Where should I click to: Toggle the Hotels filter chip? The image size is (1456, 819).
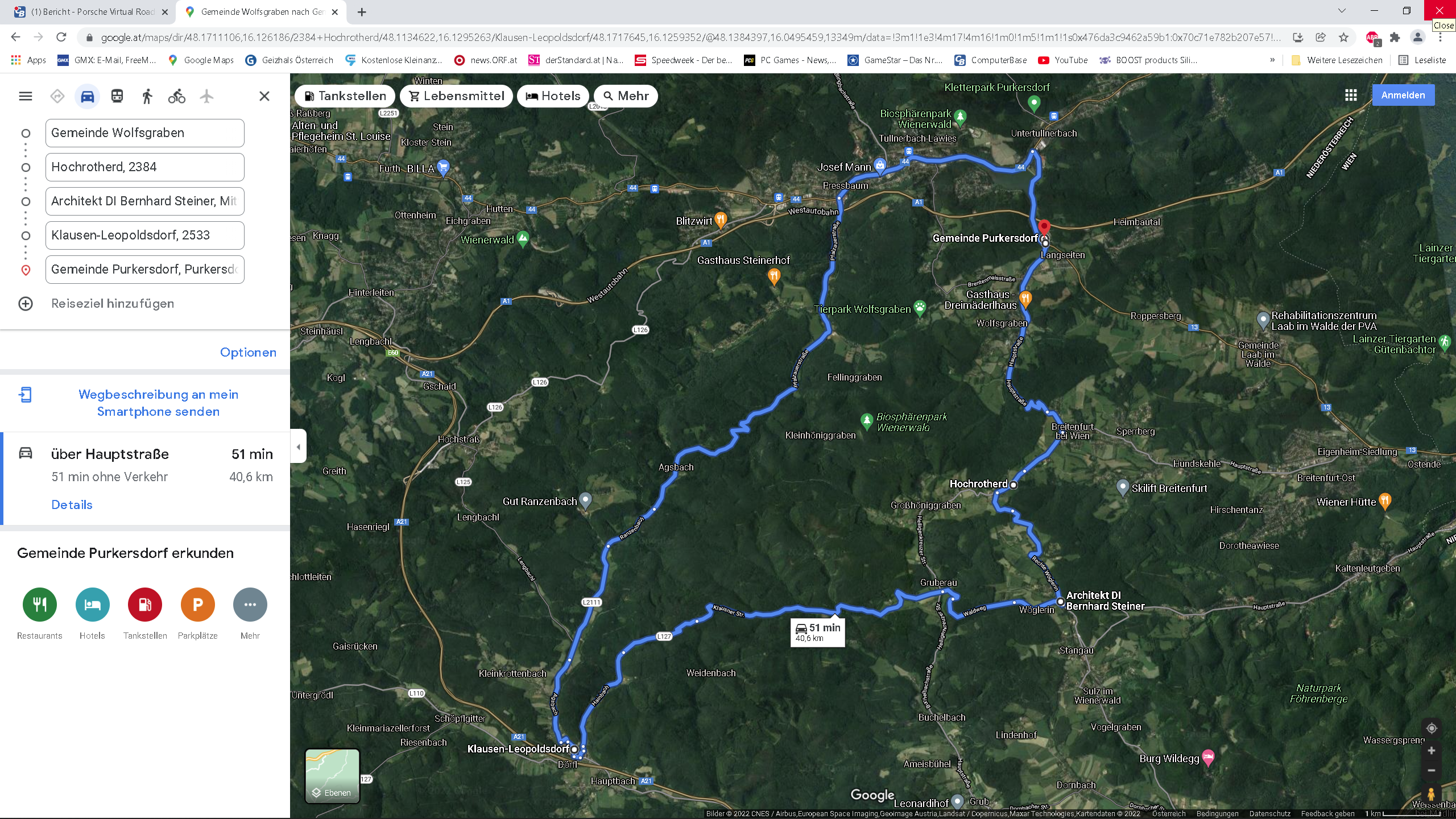(553, 96)
